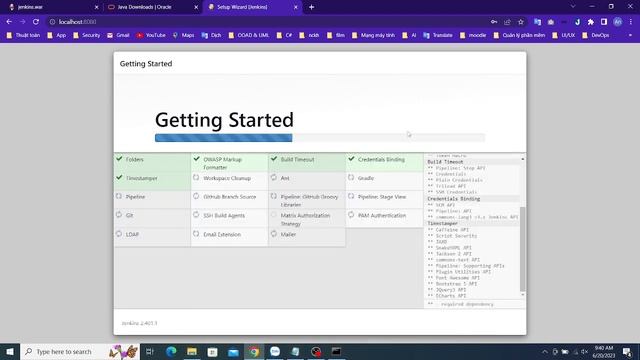This screenshot has height=360, width=640.
Task: Click the share page icon in address bar
Action: pos(507,22)
